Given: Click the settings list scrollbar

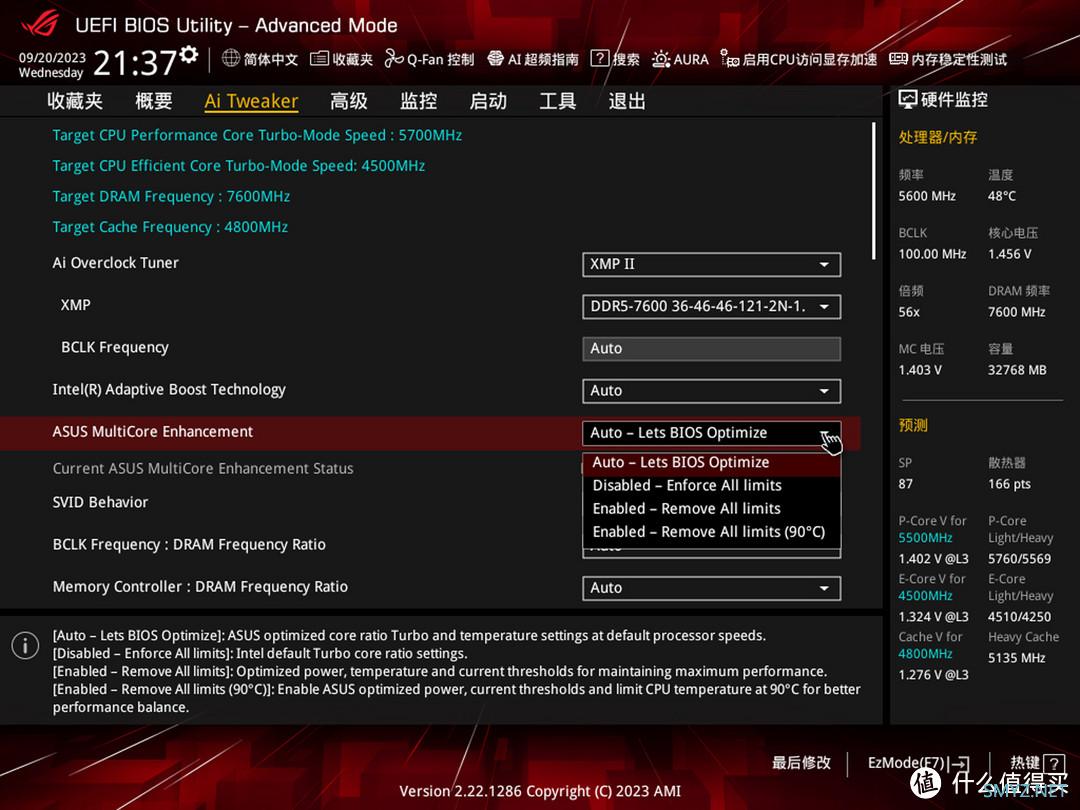Looking at the screenshot, I should pyautogui.click(x=874, y=191).
